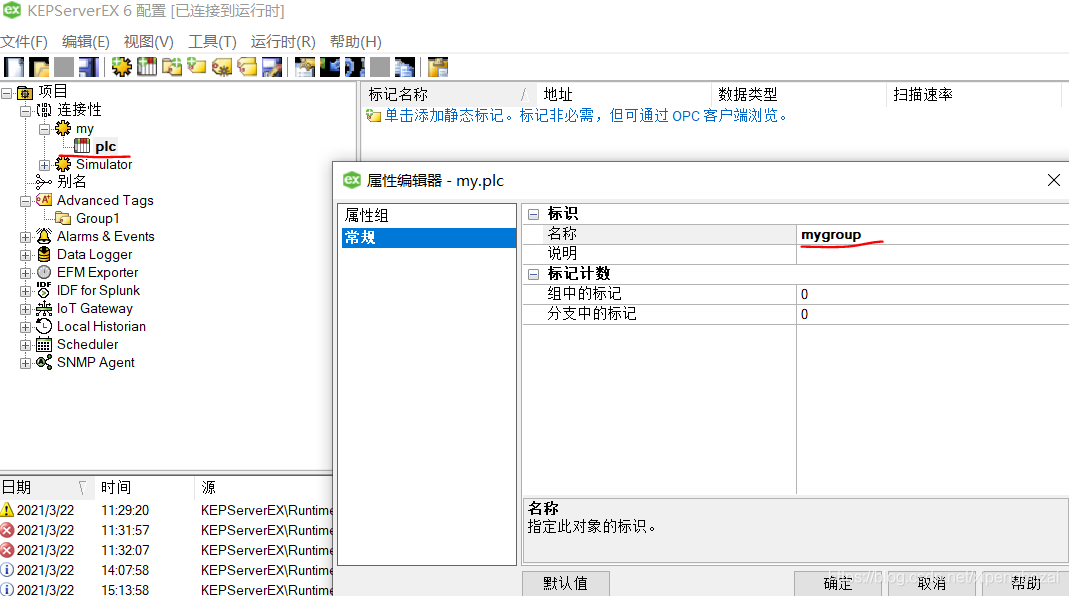Open the 工具(T) menu
The height and width of the screenshot is (596, 1069).
point(213,42)
